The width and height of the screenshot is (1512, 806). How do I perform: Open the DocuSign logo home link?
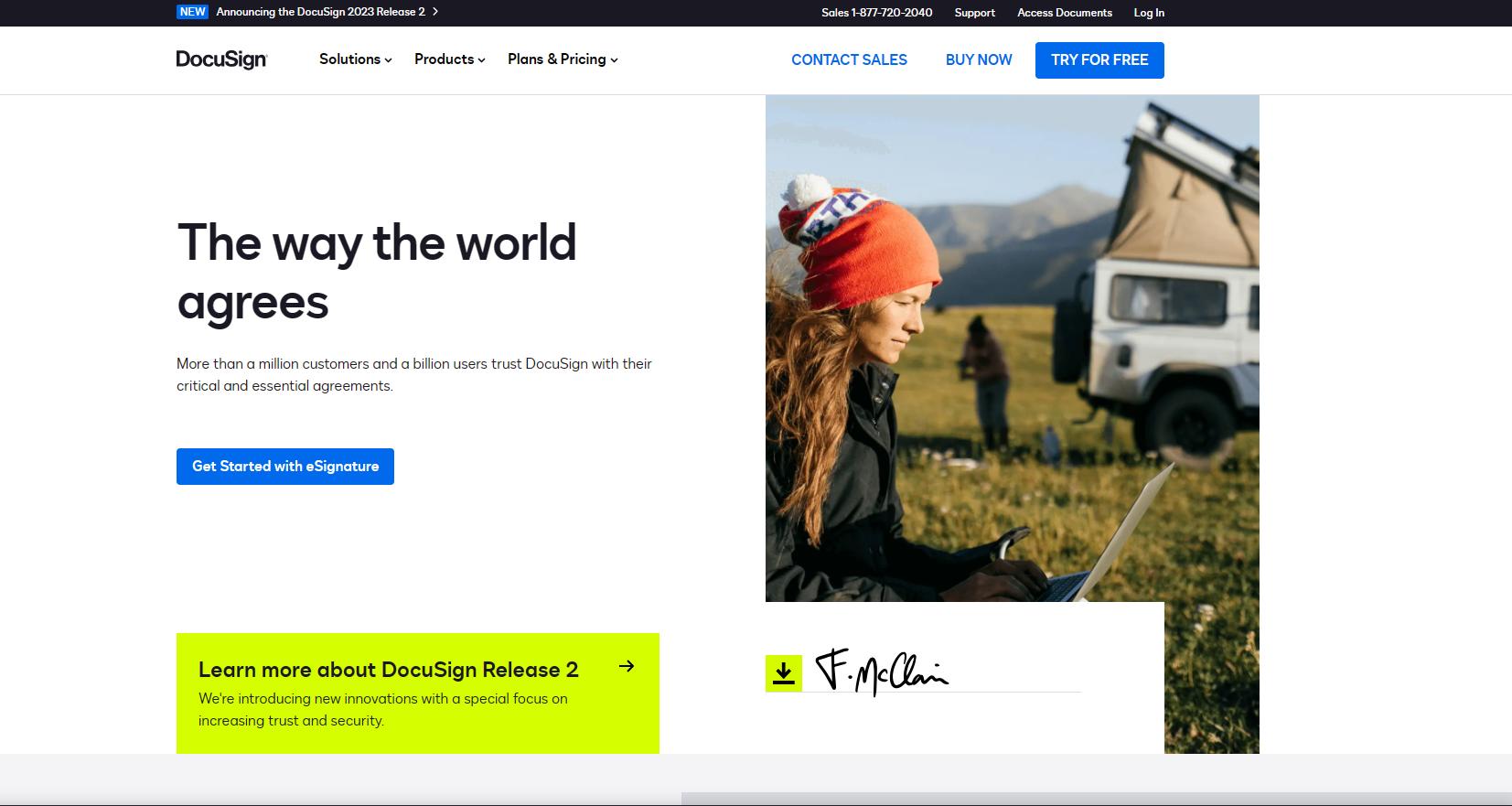[221, 59]
